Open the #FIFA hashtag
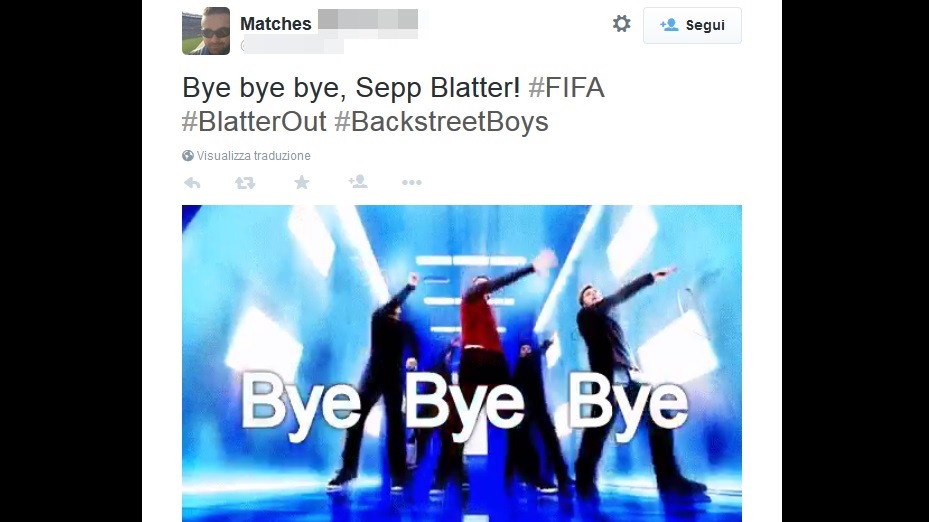 [x=566, y=88]
